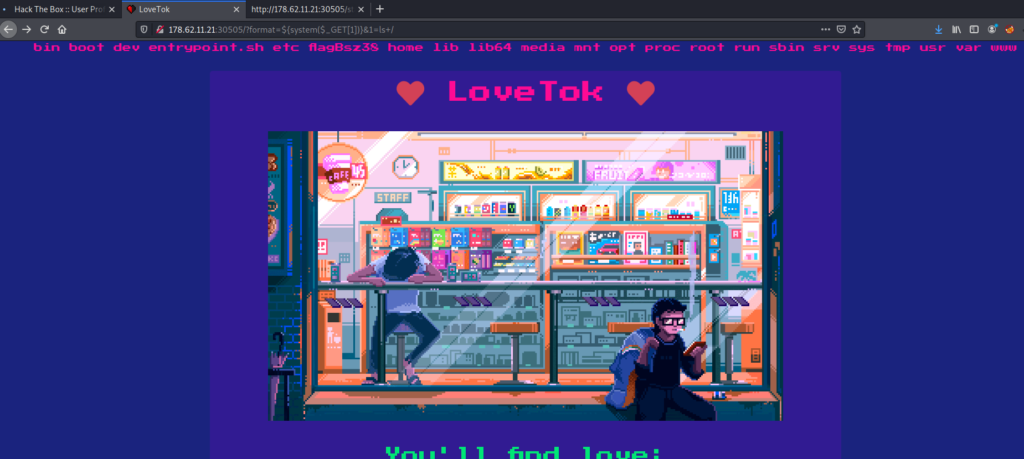Bookmark this page with the star

(x=857, y=29)
